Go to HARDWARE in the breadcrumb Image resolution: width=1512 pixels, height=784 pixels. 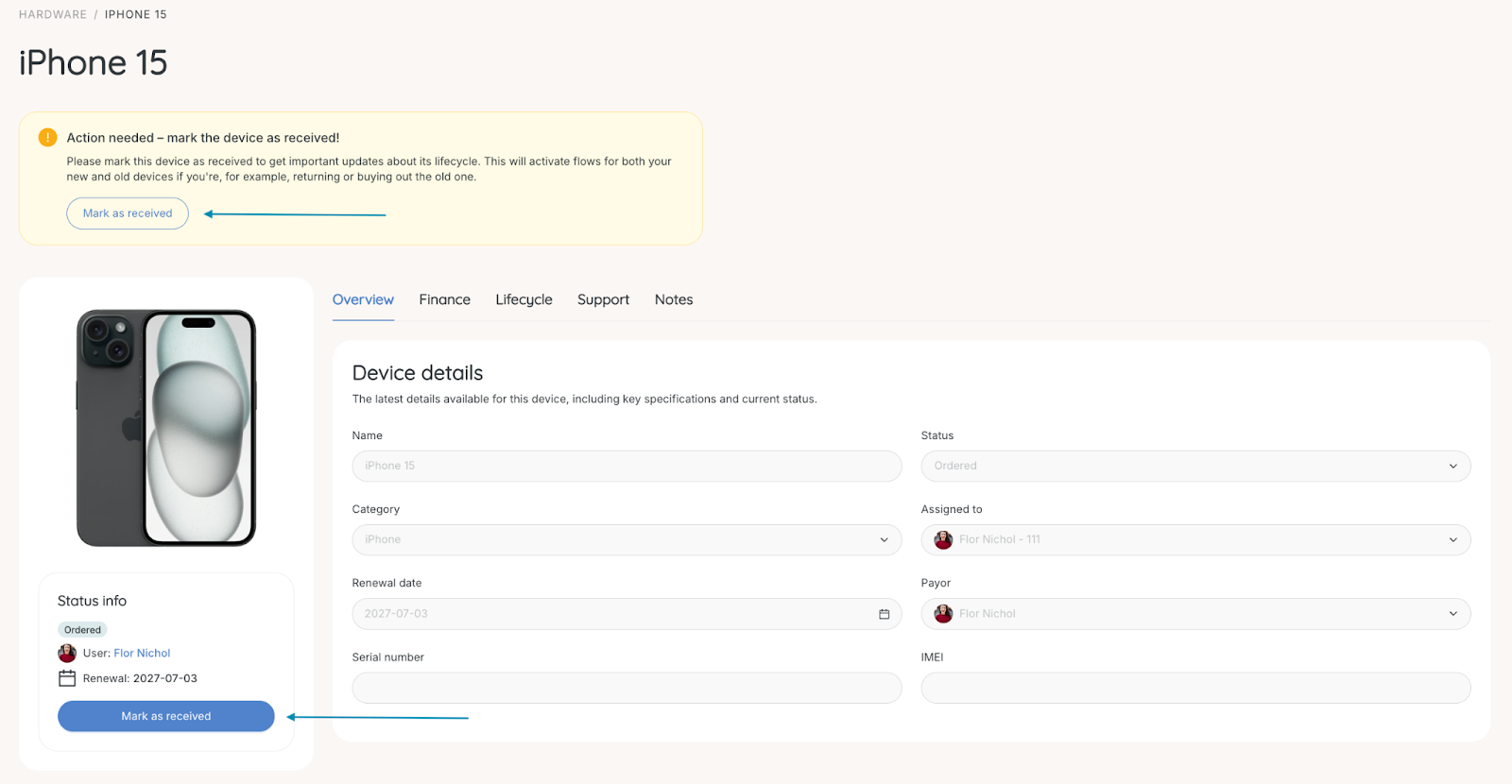point(53,14)
